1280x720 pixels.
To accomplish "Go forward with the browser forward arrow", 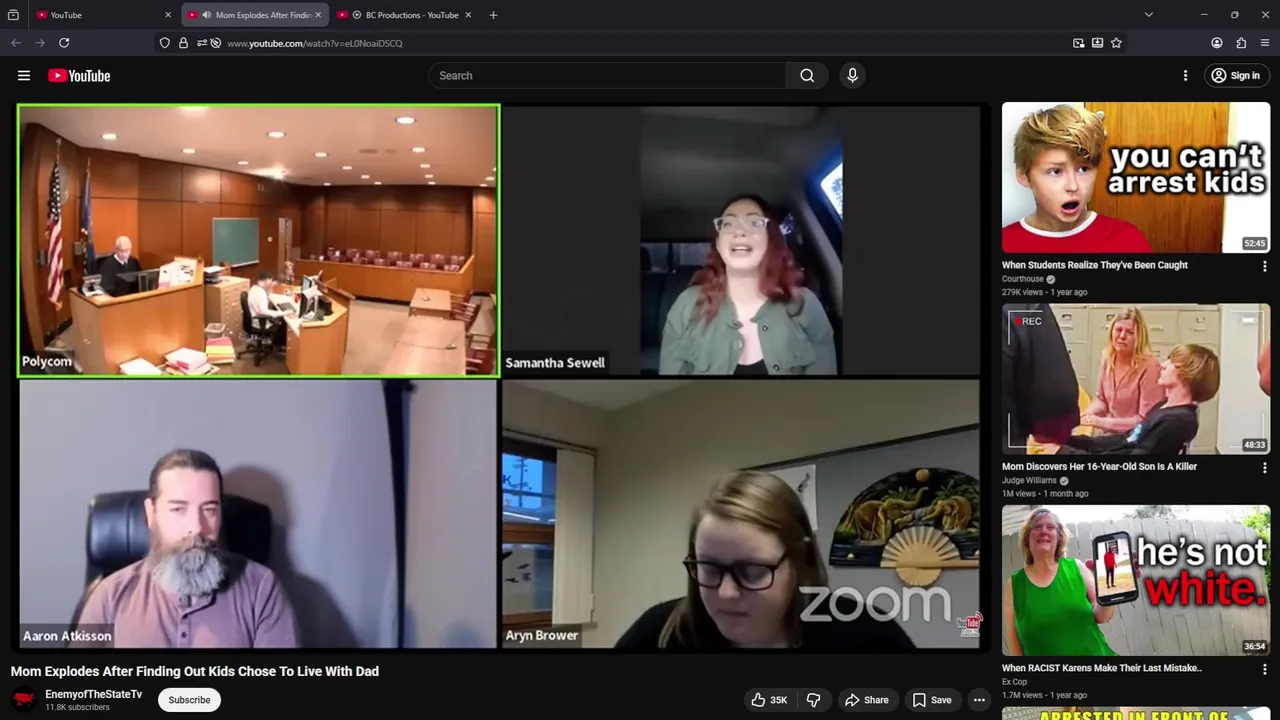I will coord(40,43).
